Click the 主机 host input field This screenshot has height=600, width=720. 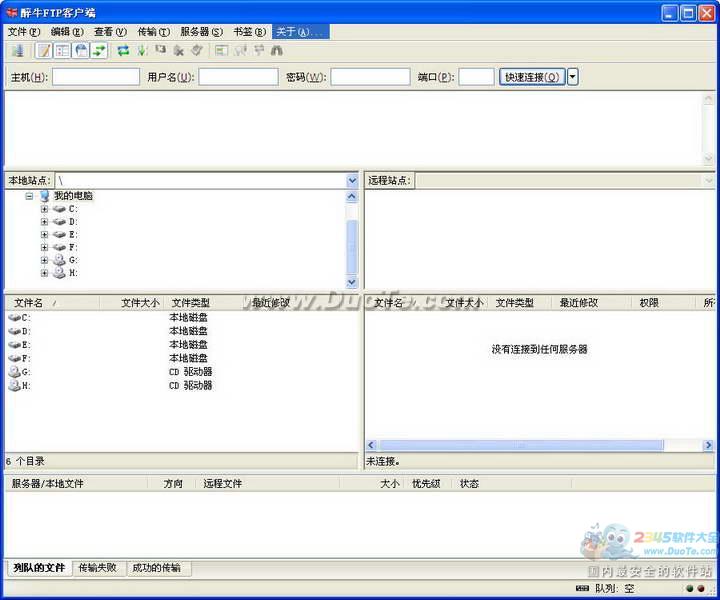(96, 77)
